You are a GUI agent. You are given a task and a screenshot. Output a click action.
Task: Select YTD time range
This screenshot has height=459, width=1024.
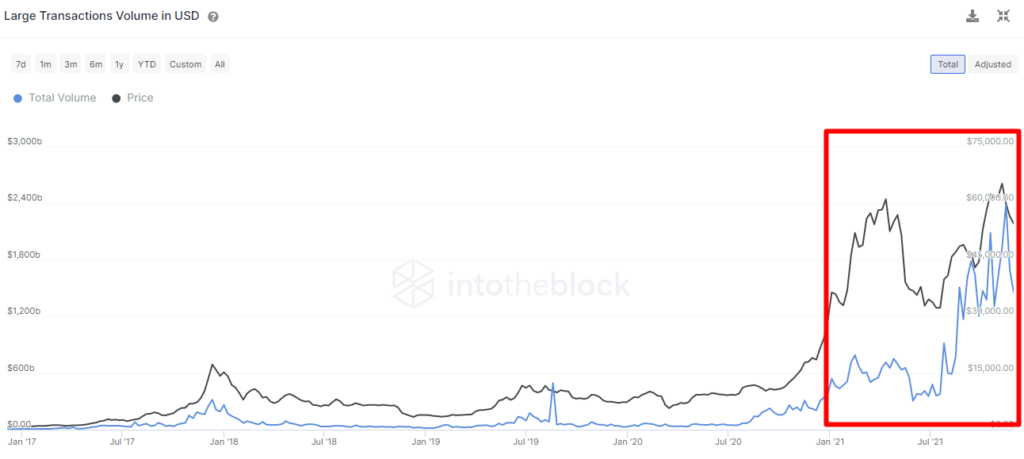tap(146, 64)
